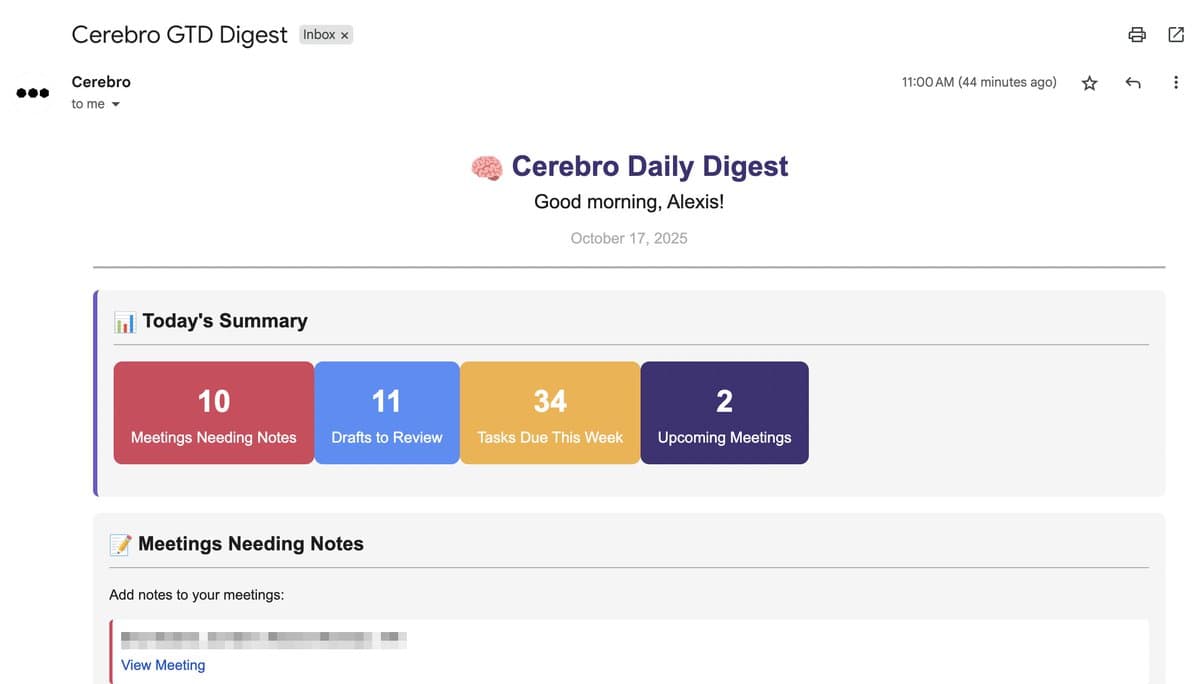Click the Cerebro sender name
This screenshot has height=684, width=1200.
[x=101, y=82]
